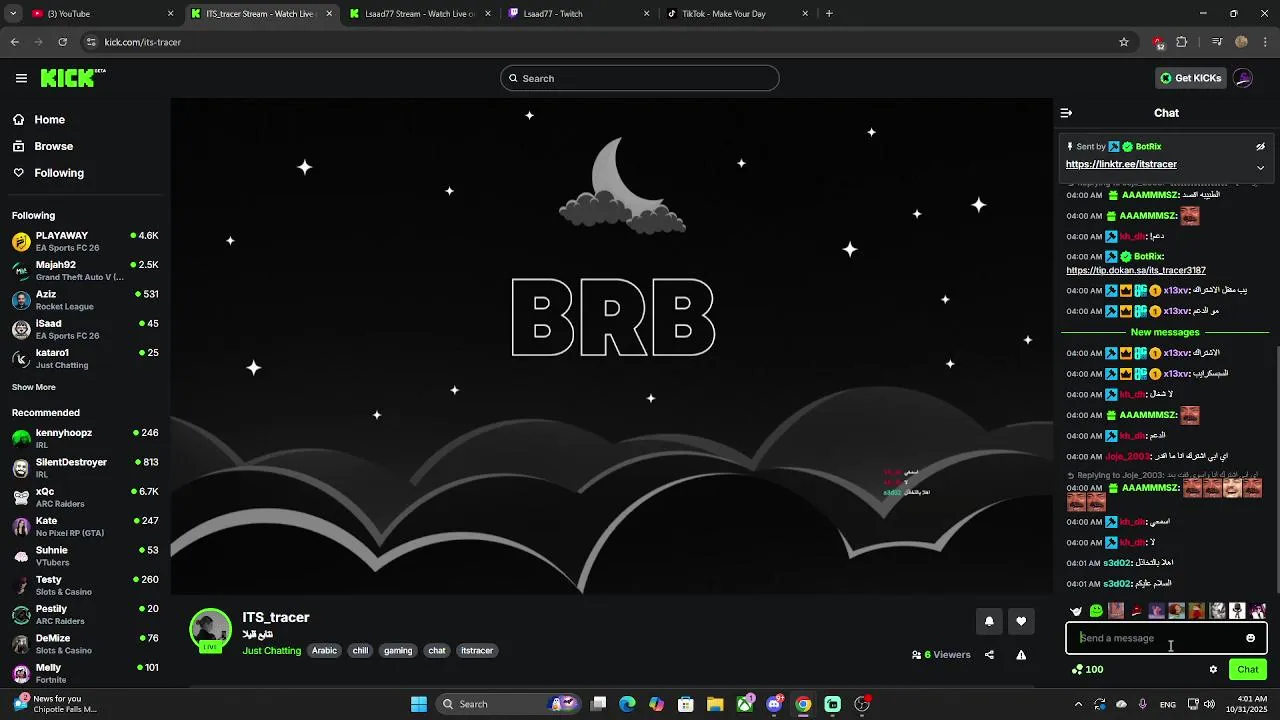The height and width of the screenshot is (720, 1280).
Task: Open Microsoft Edge from taskbar
Action: click(x=627, y=704)
